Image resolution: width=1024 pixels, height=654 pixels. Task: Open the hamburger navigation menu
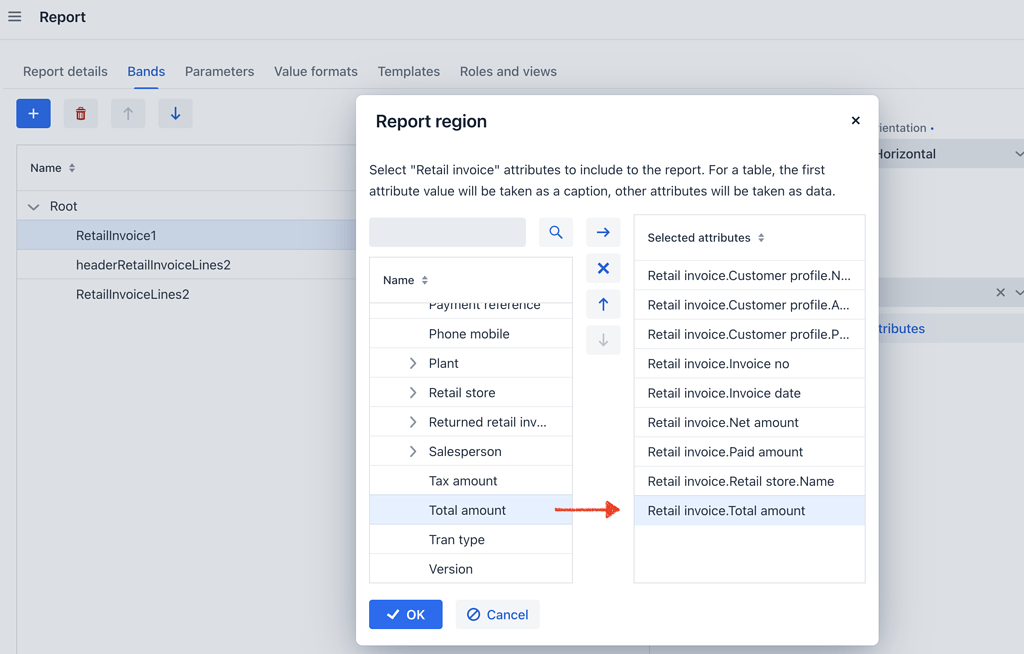14,17
